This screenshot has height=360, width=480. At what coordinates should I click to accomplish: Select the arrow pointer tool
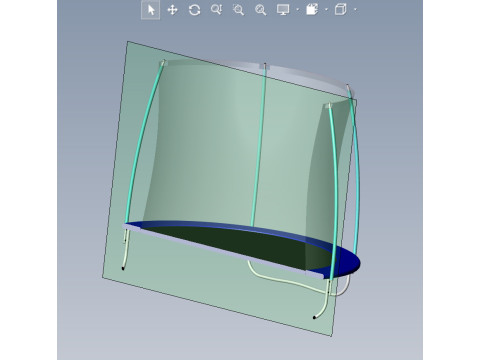coord(151,10)
